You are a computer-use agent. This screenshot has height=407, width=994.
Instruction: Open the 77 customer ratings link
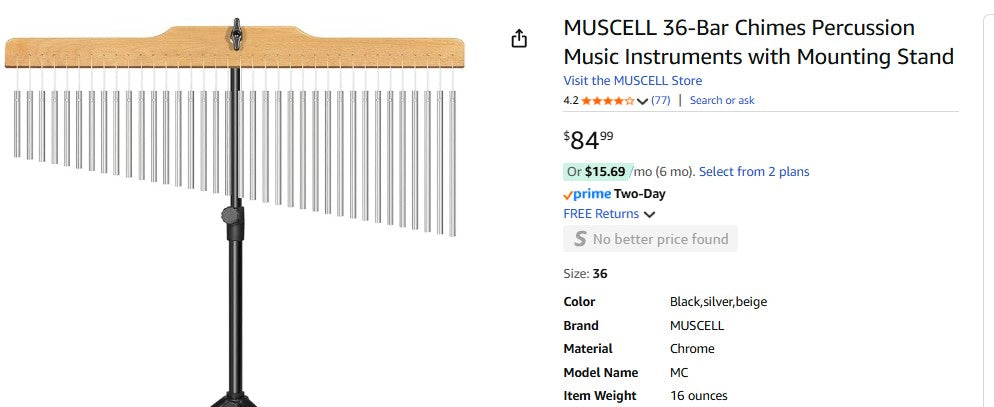[660, 100]
